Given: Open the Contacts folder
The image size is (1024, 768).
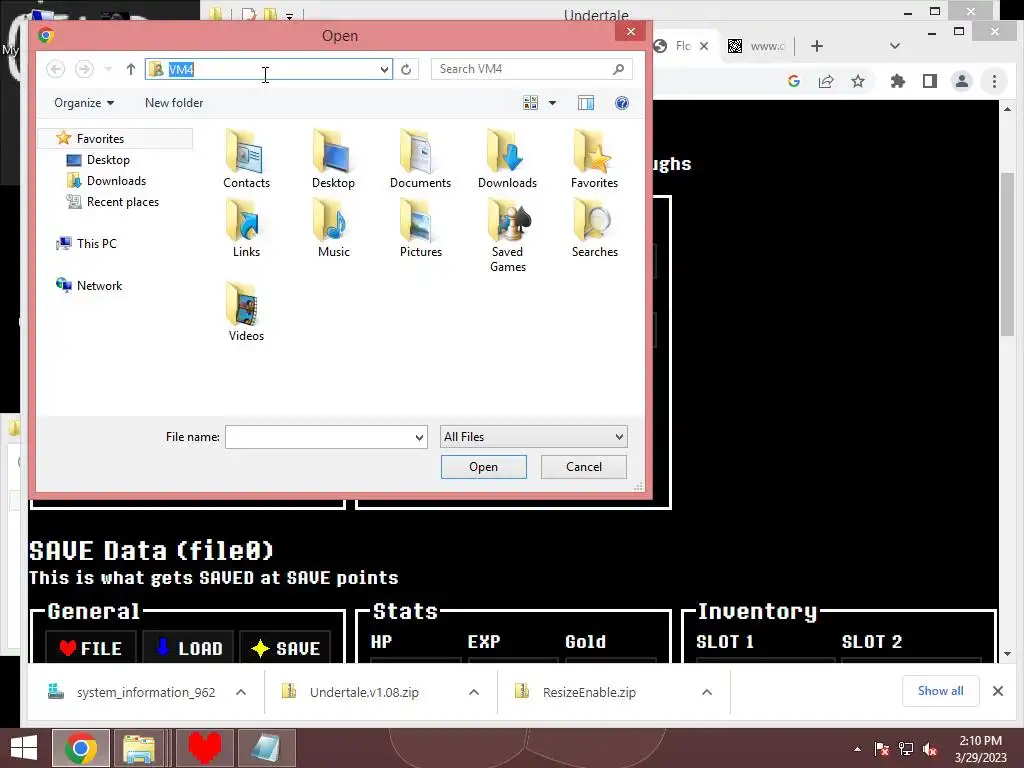Looking at the screenshot, I should click(246, 159).
